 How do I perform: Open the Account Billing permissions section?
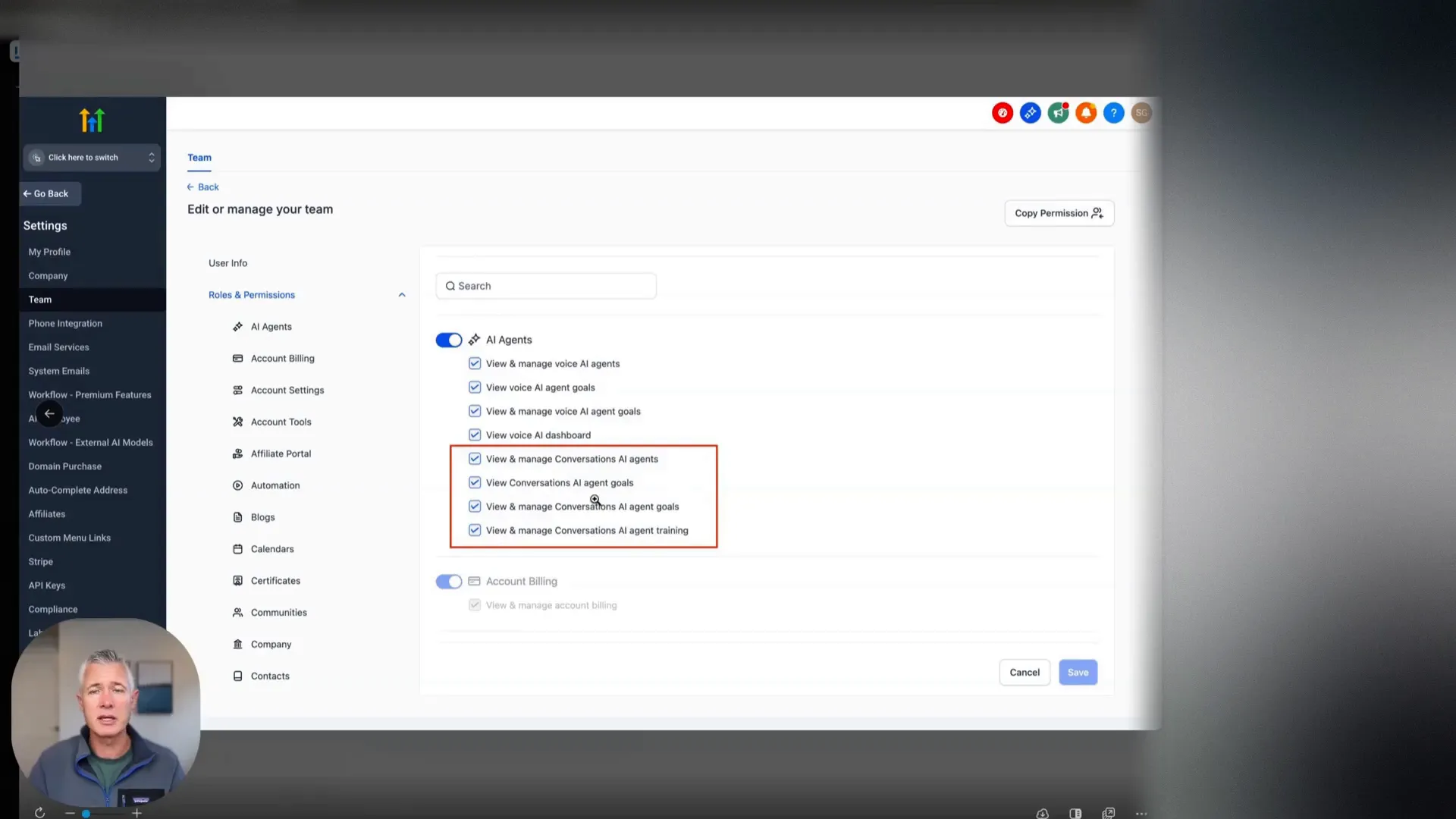[x=282, y=358]
